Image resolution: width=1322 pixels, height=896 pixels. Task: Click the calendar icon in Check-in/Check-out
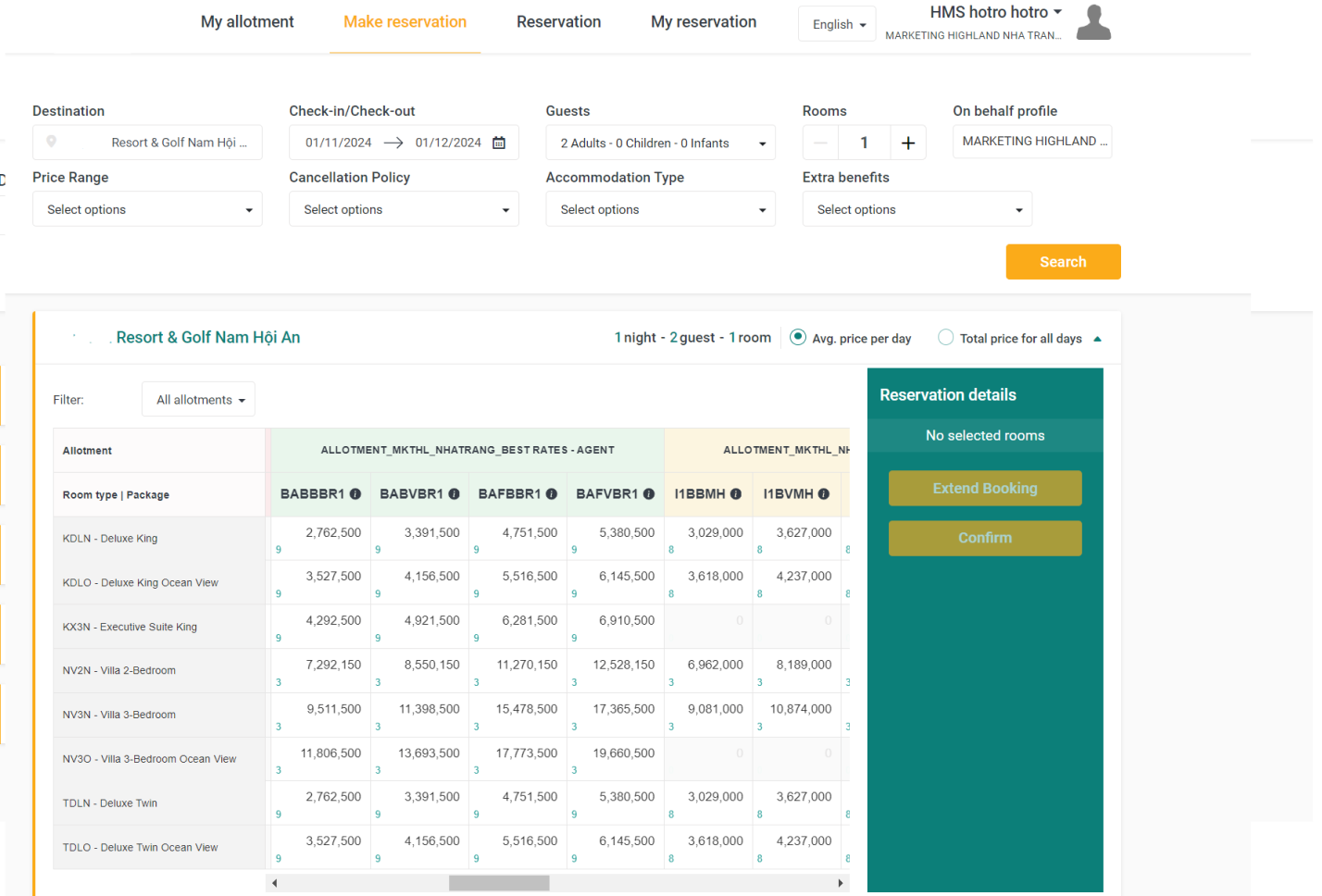(499, 143)
